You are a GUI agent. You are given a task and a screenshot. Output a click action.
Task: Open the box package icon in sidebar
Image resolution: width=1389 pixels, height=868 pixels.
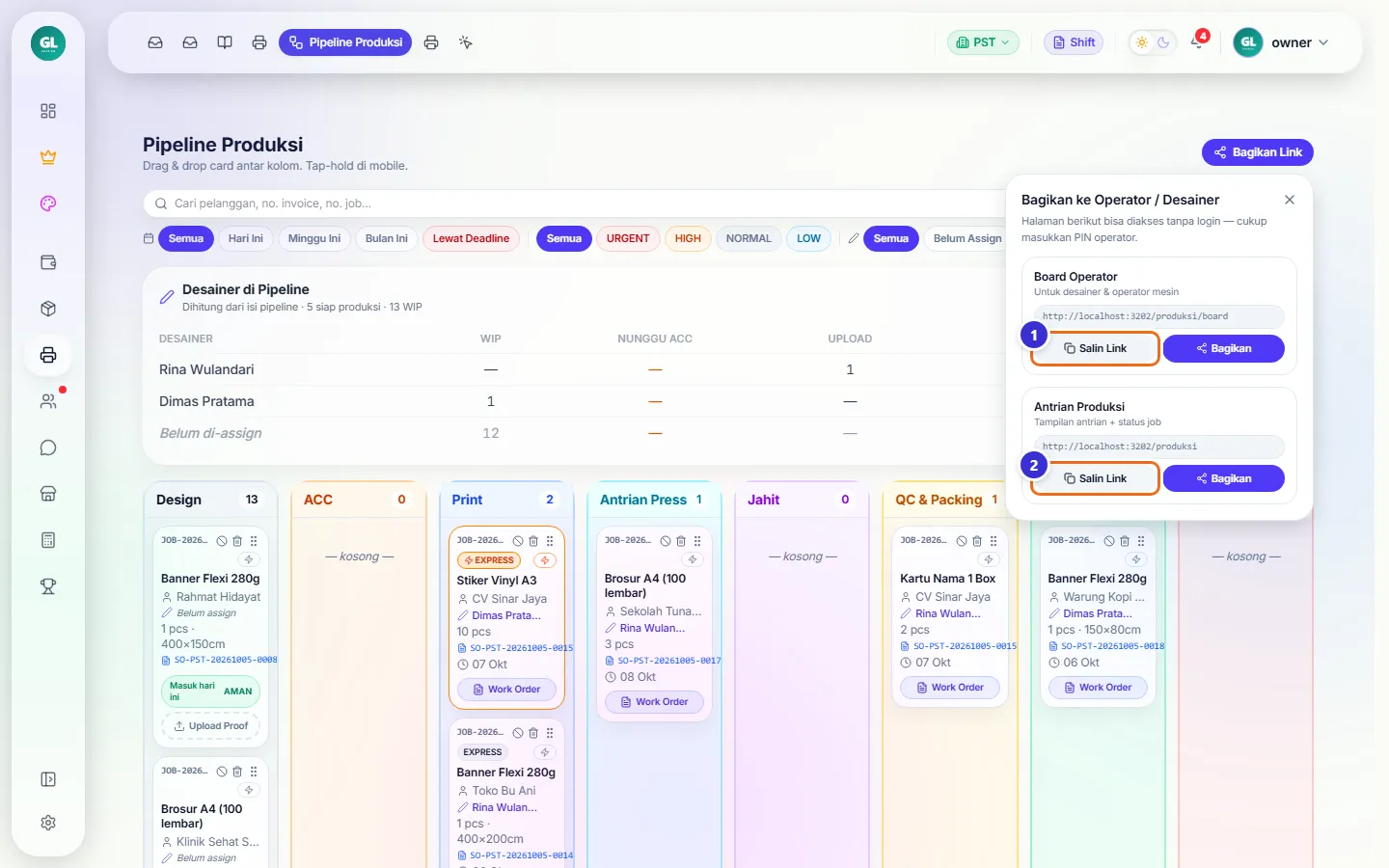(x=48, y=309)
